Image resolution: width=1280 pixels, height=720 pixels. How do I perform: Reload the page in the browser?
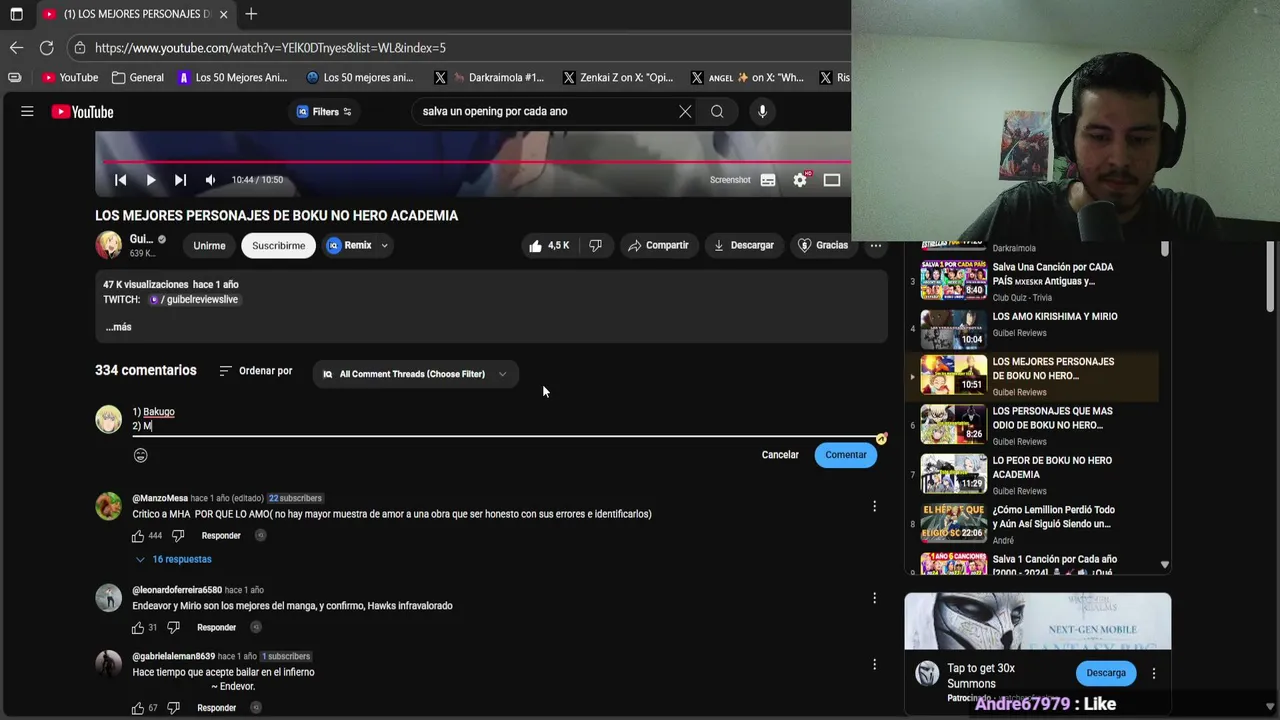tap(46, 47)
